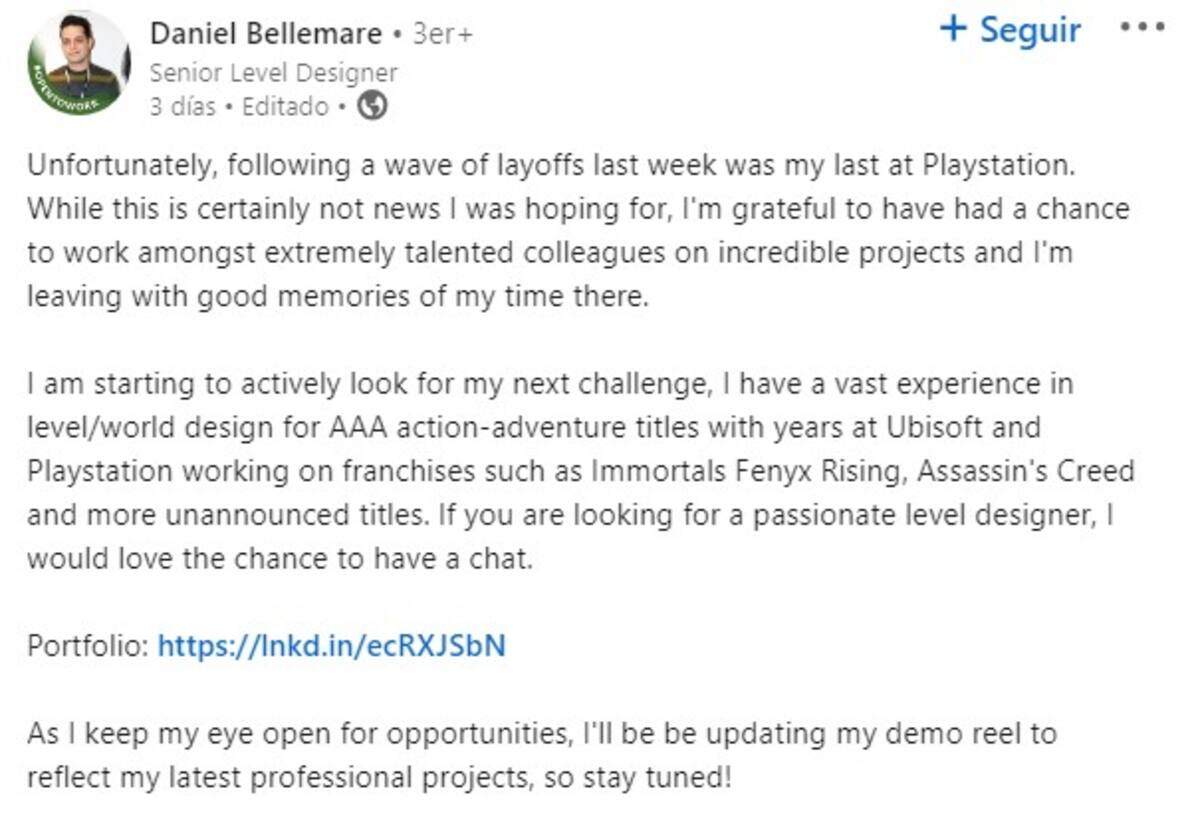Click the 'Assassin's Creed' text in the post
Image resolution: width=1200 pixels, height=833 pixels.
point(1025,471)
